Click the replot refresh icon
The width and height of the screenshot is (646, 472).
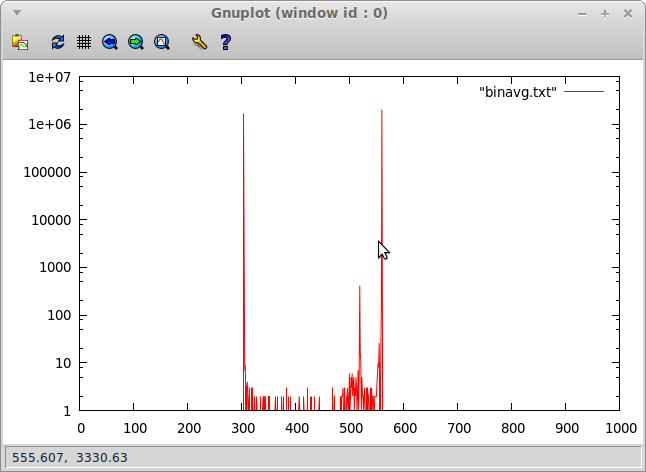pos(58,42)
